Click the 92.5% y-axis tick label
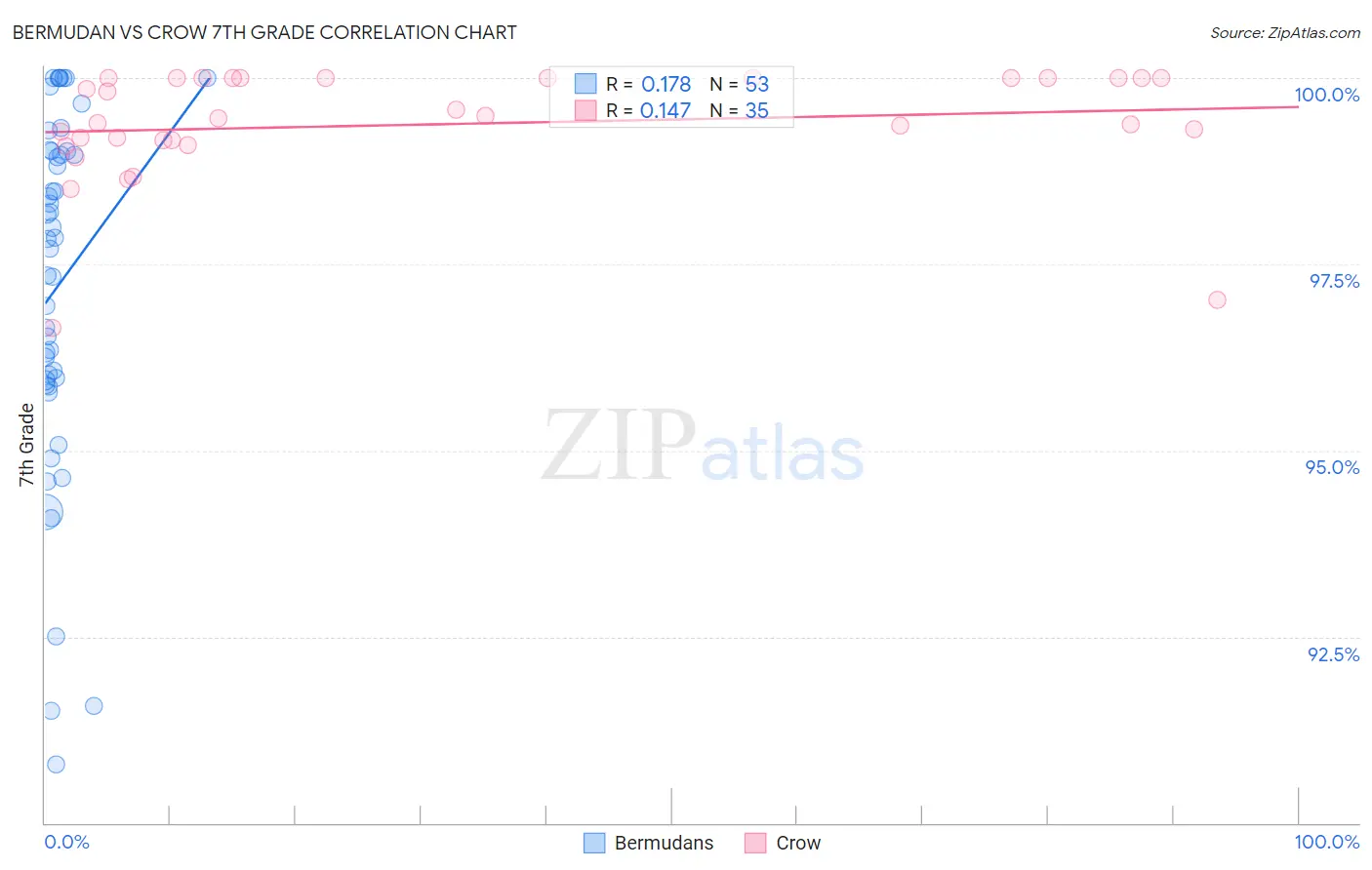1372x870 pixels. click(1333, 654)
